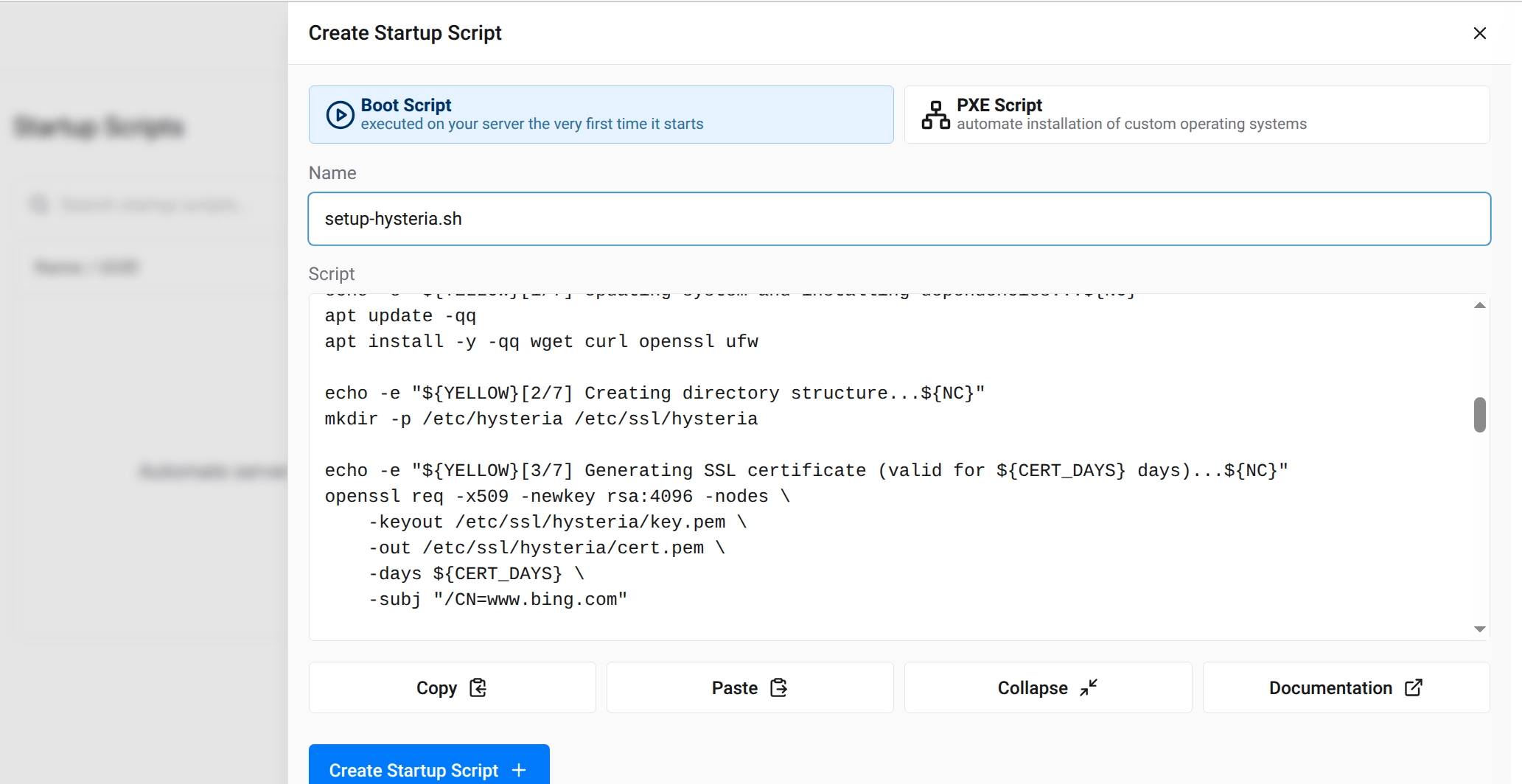This screenshot has width=1522, height=784.
Task: Focus the Name input field
Action: (899, 219)
